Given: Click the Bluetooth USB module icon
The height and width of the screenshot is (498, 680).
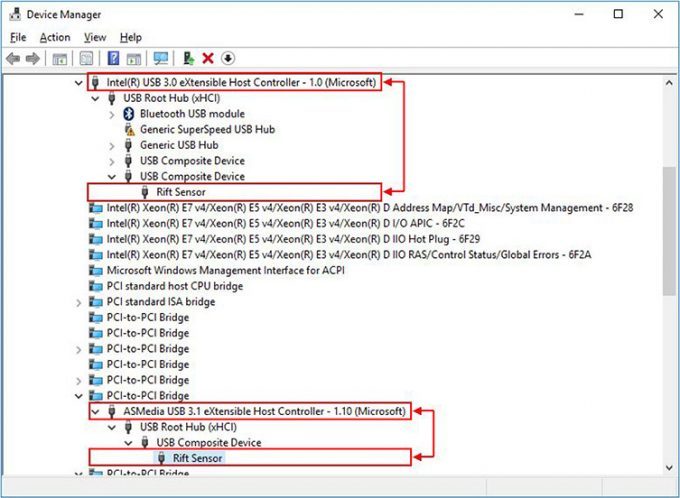Looking at the screenshot, I should [129, 114].
